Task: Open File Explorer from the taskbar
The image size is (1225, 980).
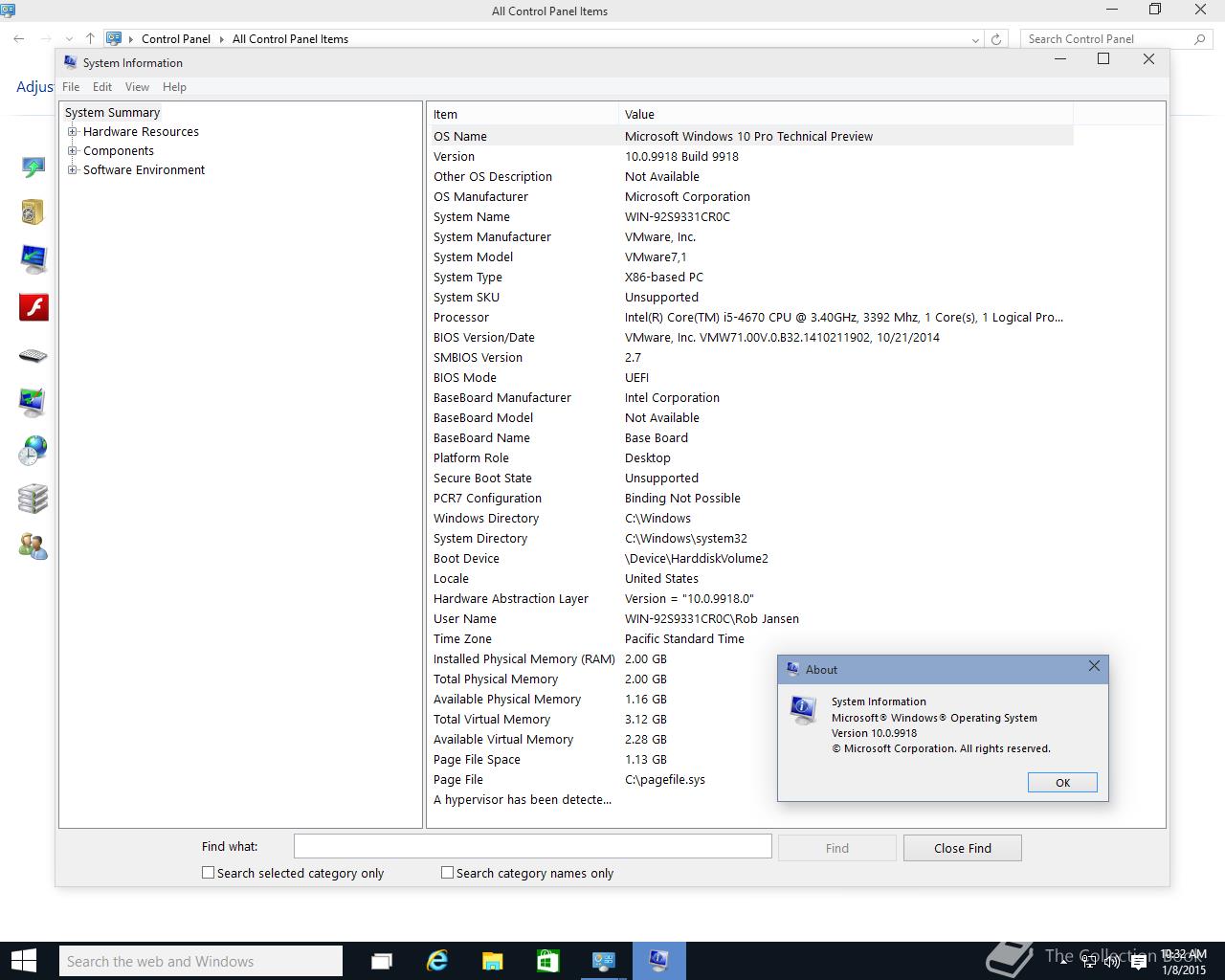Action: pos(492,961)
